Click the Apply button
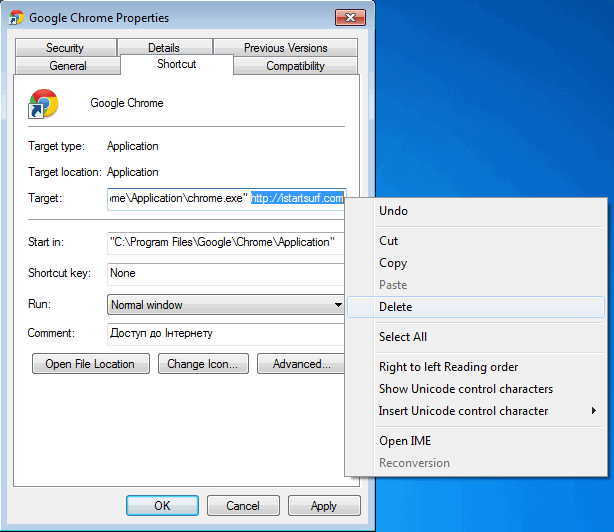614x532 pixels. 324,505
